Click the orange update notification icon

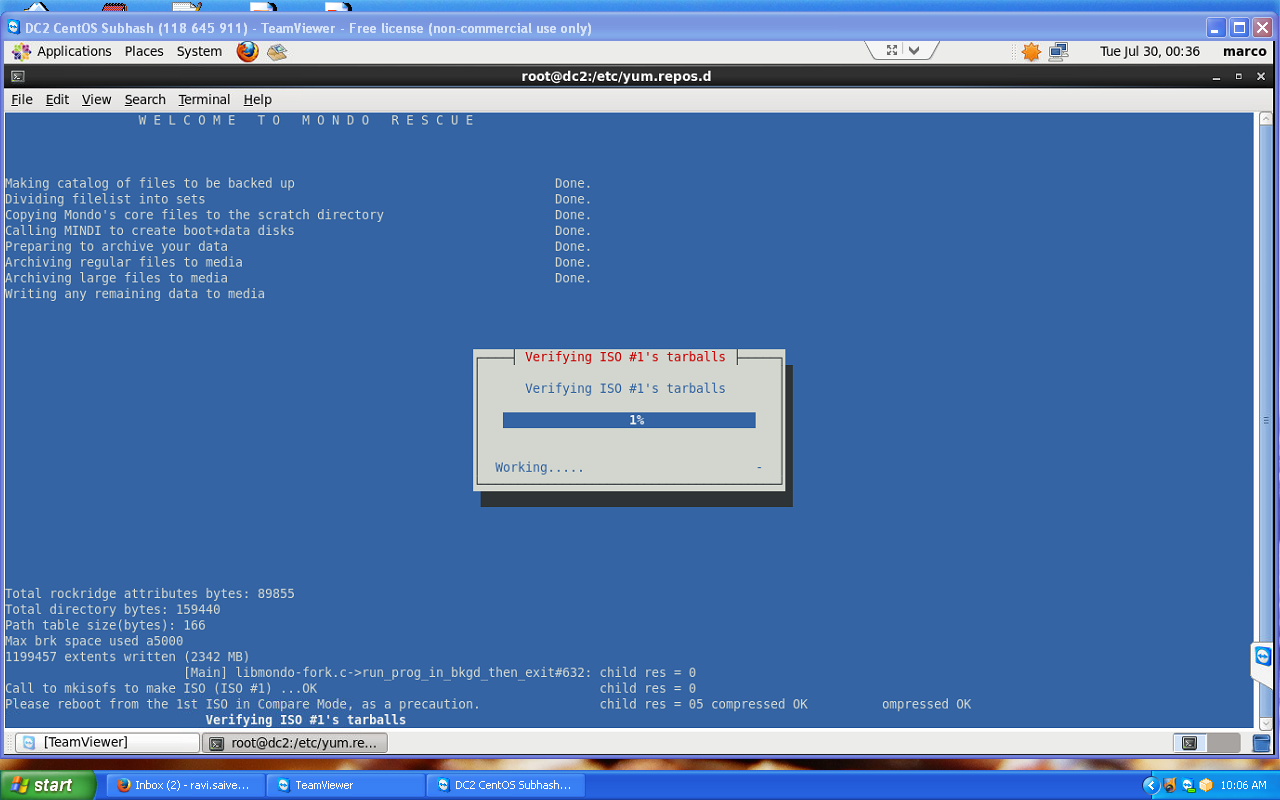click(1031, 51)
